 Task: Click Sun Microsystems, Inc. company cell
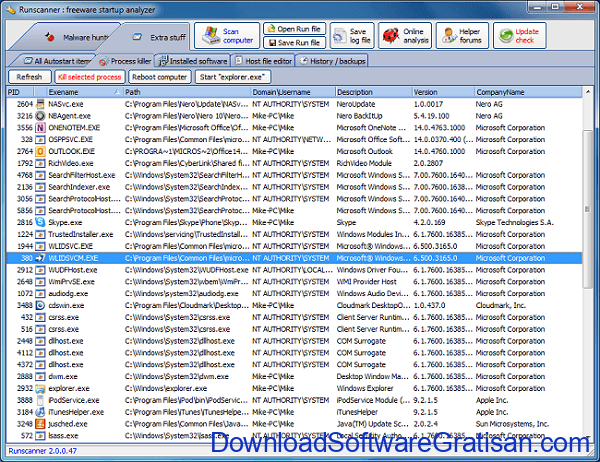pyautogui.click(x=512, y=424)
